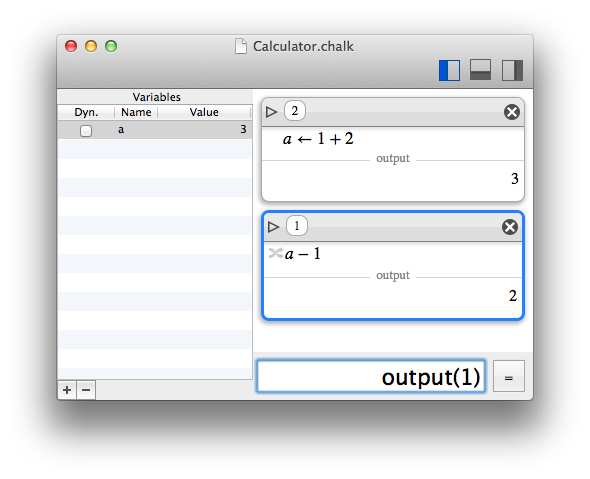
Task: Collapse entry 1 using its disclosure triangle
Action: (x=273, y=227)
